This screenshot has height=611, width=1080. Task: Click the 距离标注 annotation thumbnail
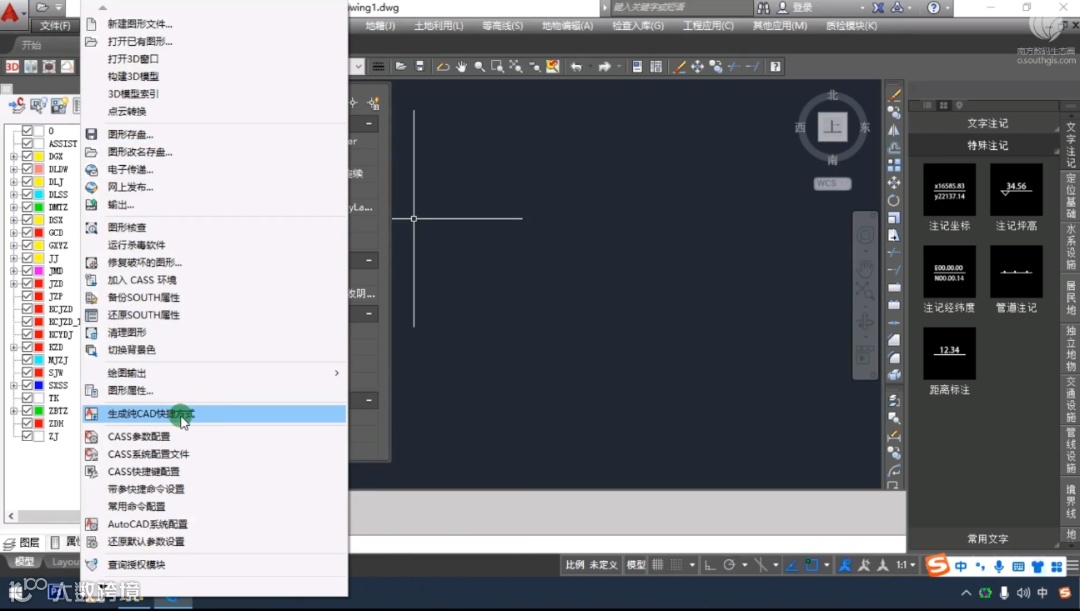click(949, 353)
